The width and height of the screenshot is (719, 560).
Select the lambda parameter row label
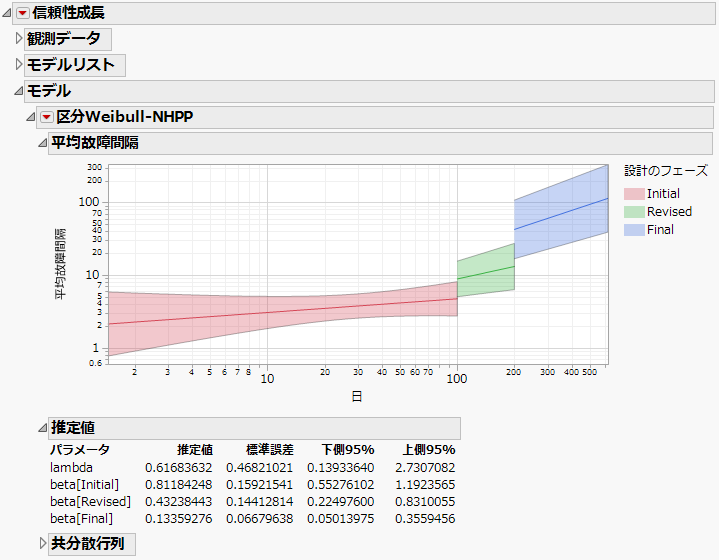[x=72, y=467]
